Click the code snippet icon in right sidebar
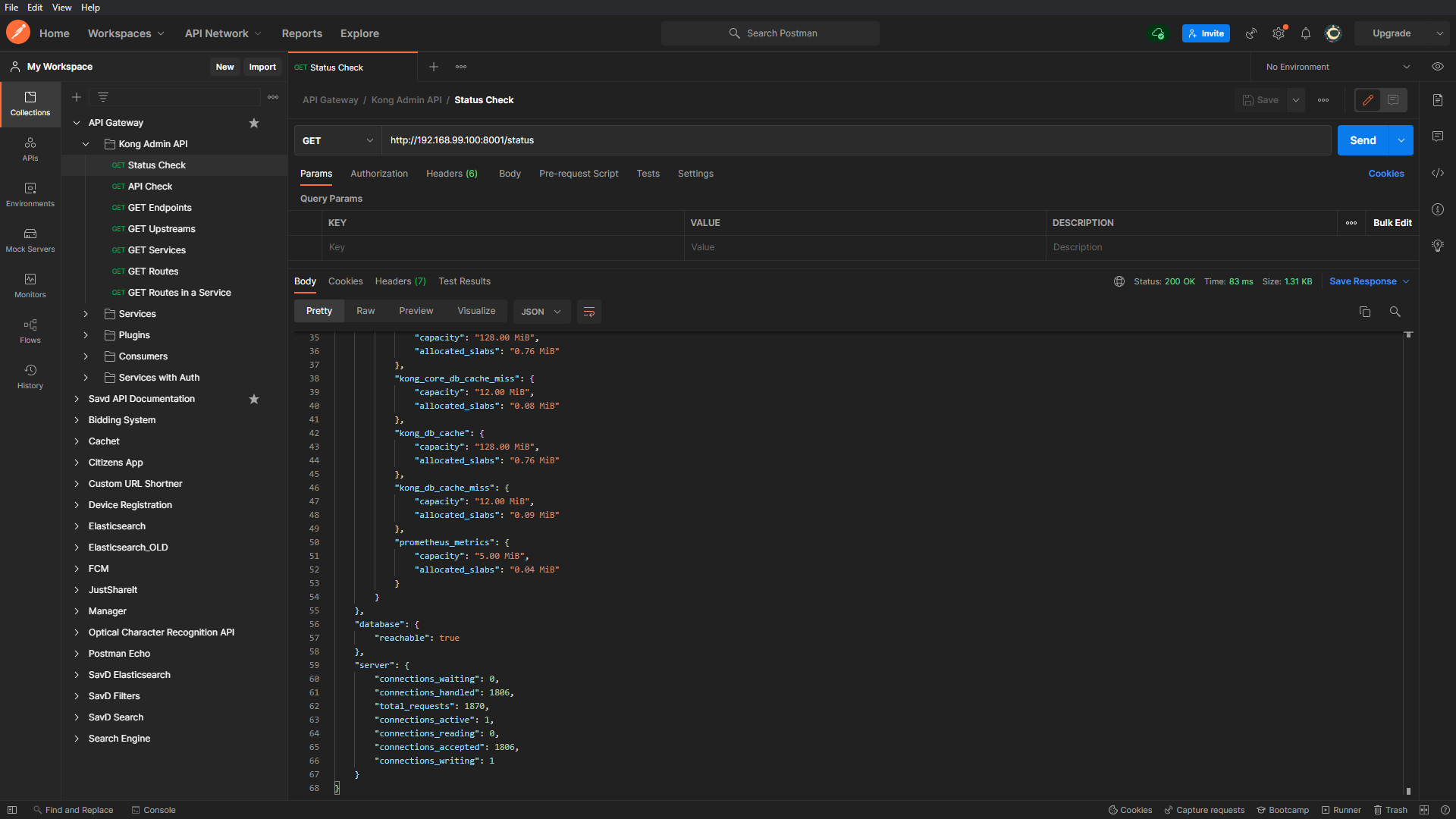Viewport: 1456px width, 819px height. click(x=1437, y=173)
